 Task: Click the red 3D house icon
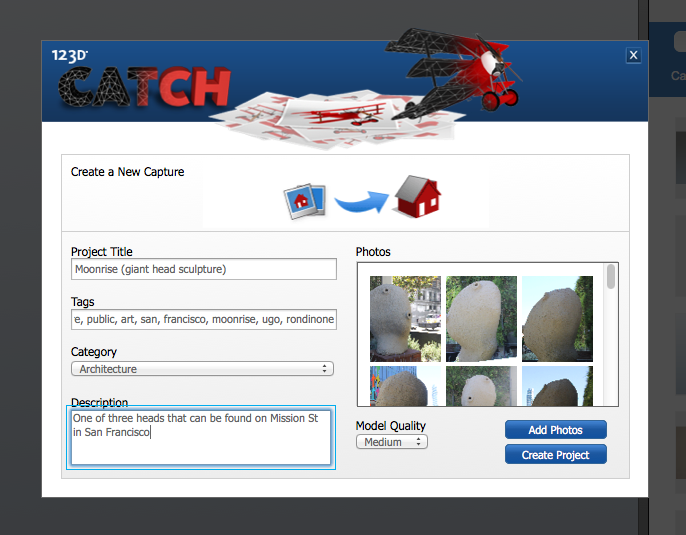417,197
